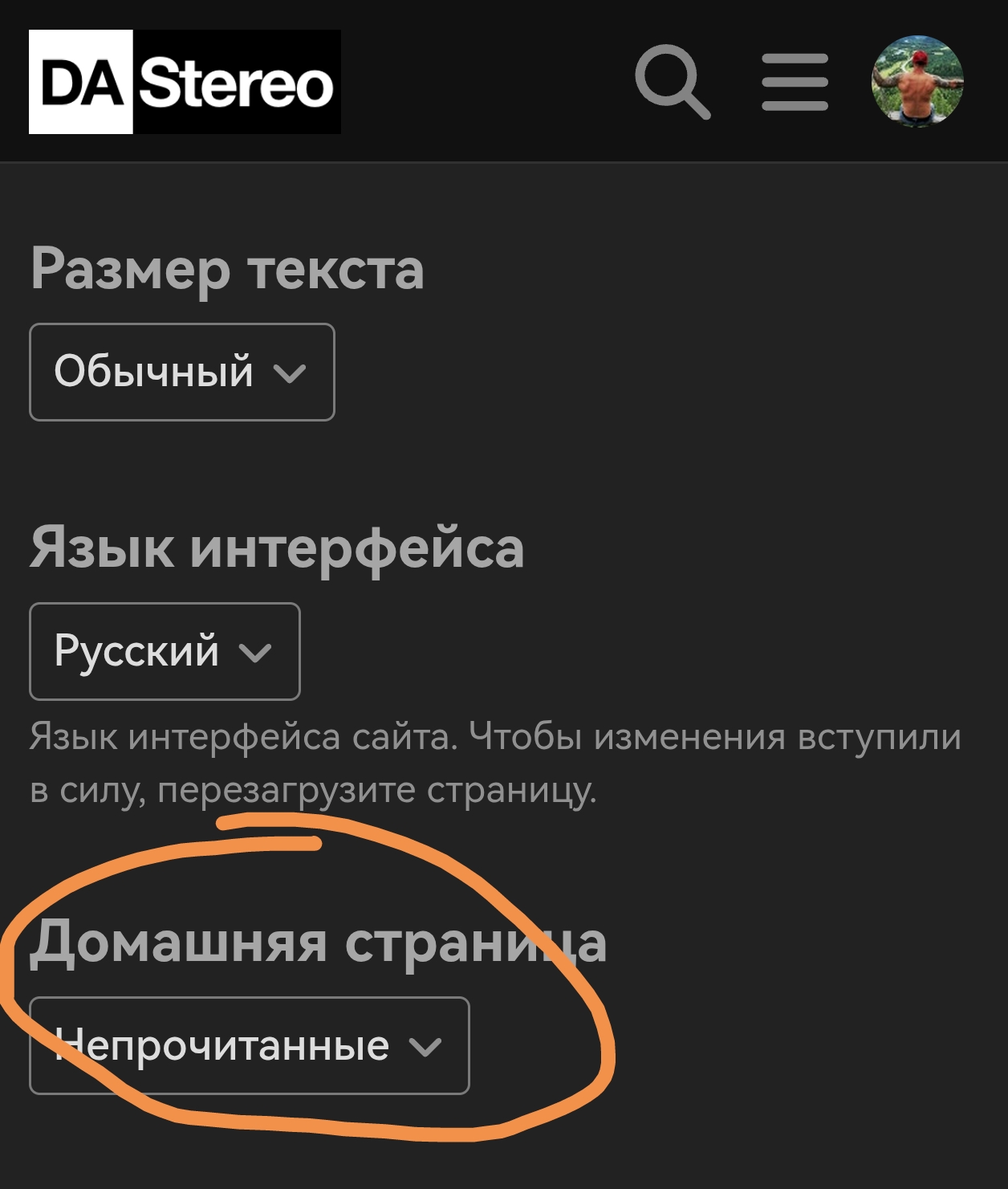Viewport: 1008px width, 1189px height.
Task: Open search with the magnifying glass icon
Action: (x=673, y=82)
